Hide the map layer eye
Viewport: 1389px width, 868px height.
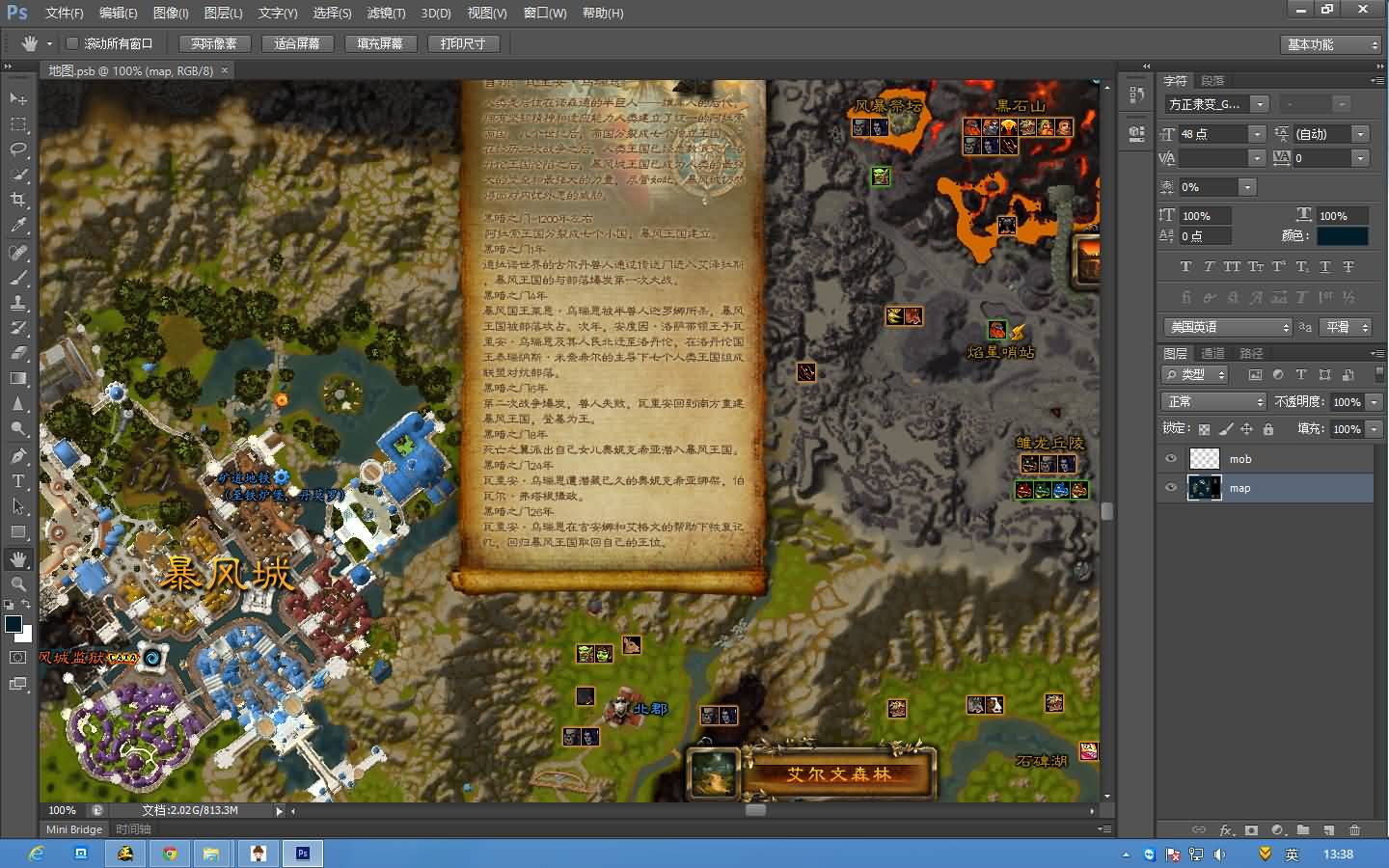pos(1171,488)
